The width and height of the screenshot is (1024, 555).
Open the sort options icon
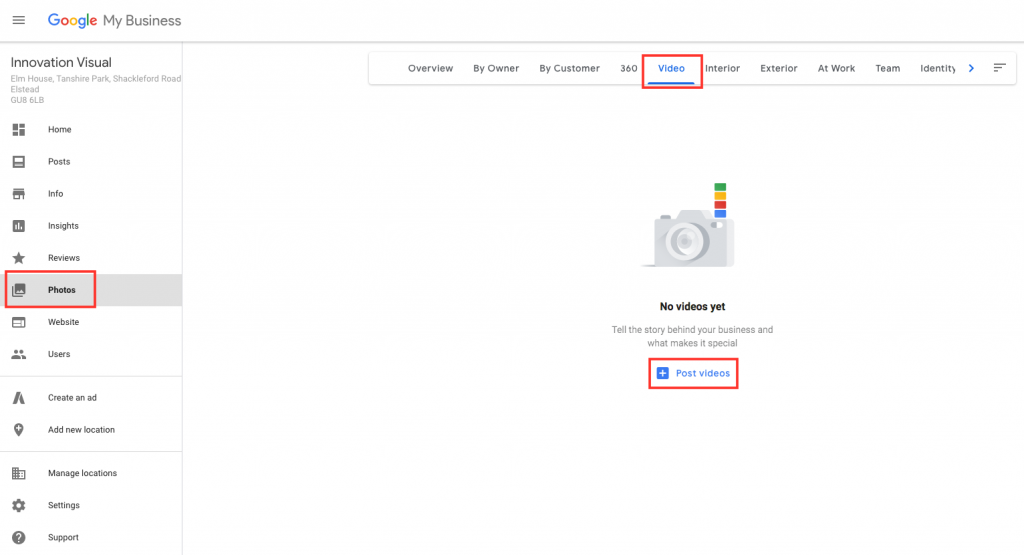999,68
